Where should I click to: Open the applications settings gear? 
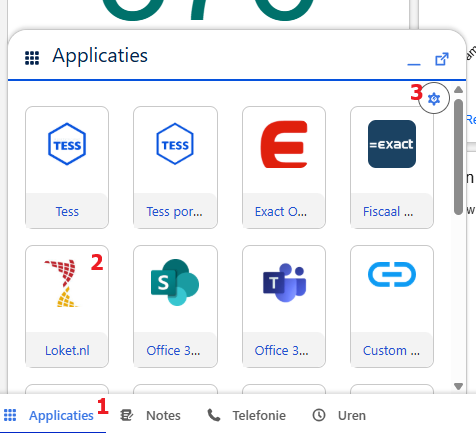tap(434, 98)
